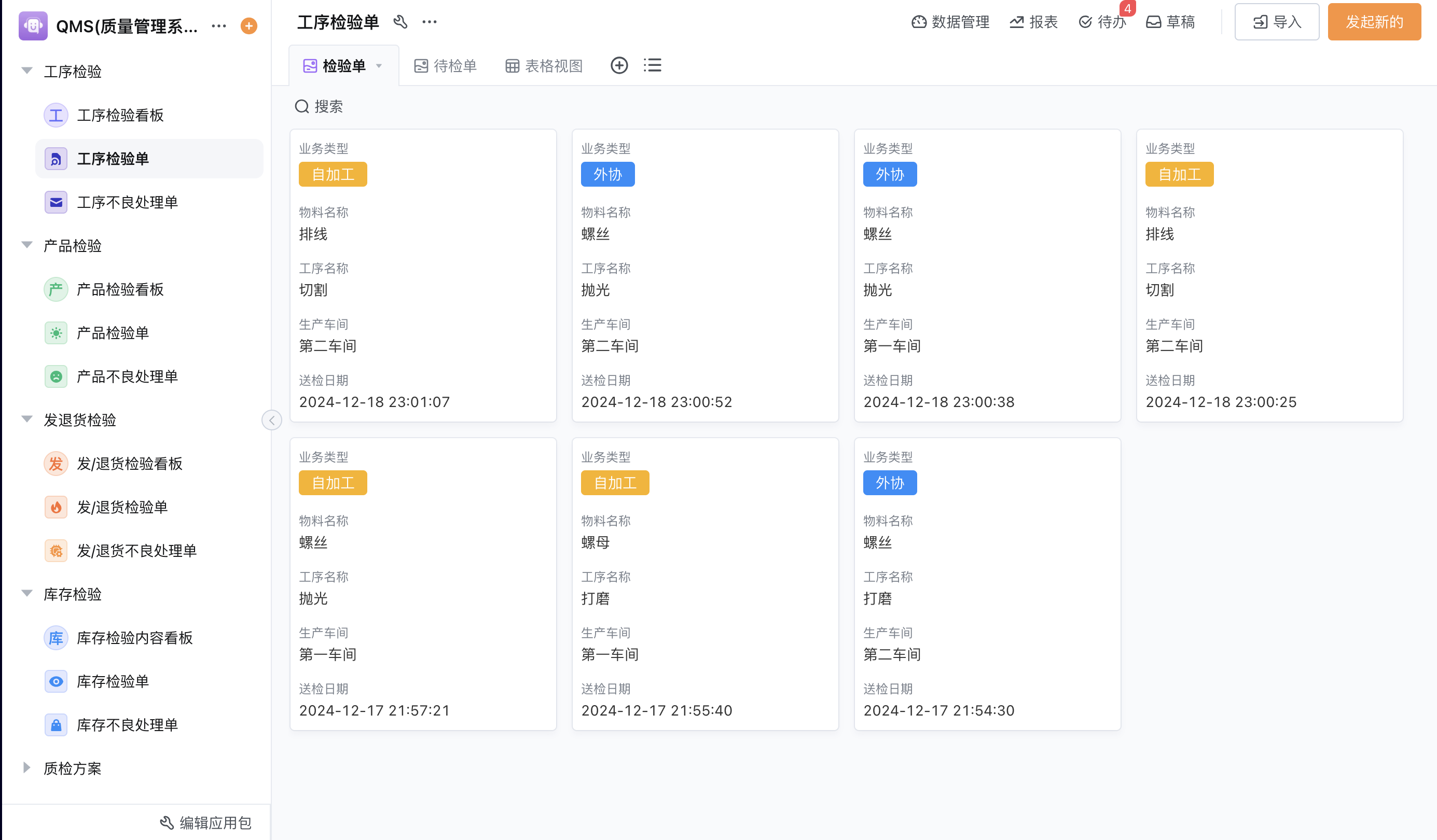
Task: Click the 发起新的 button
Action: [x=1374, y=22]
